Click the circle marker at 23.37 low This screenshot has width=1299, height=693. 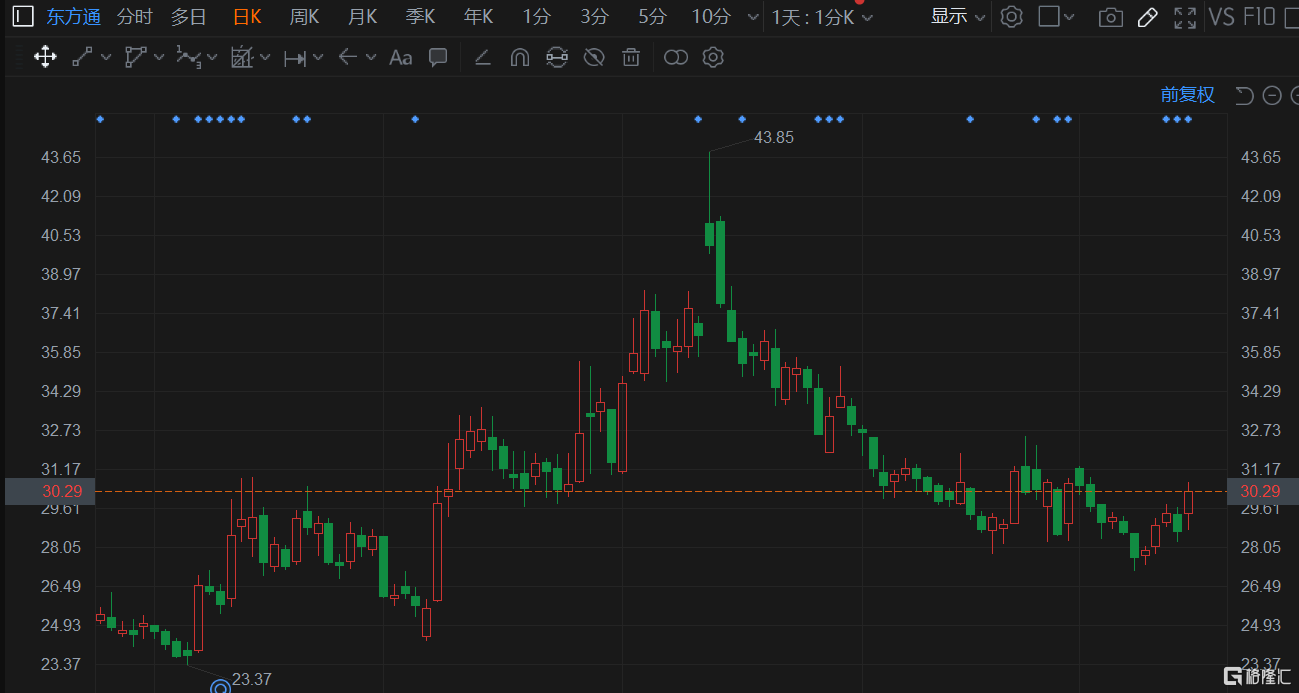point(219,686)
